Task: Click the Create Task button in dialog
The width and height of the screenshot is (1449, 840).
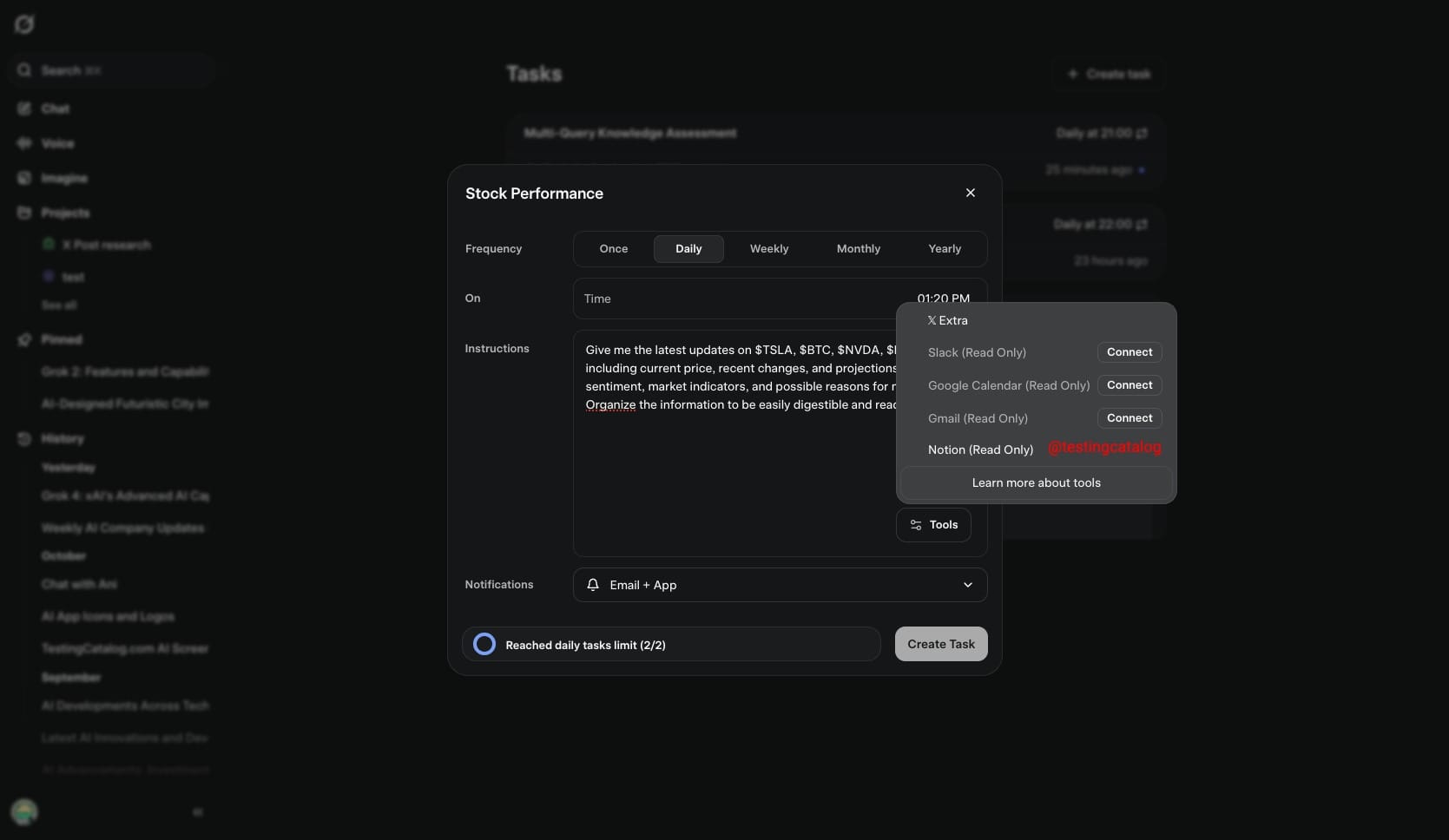Action: pyautogui.click(x=941, y=644)
